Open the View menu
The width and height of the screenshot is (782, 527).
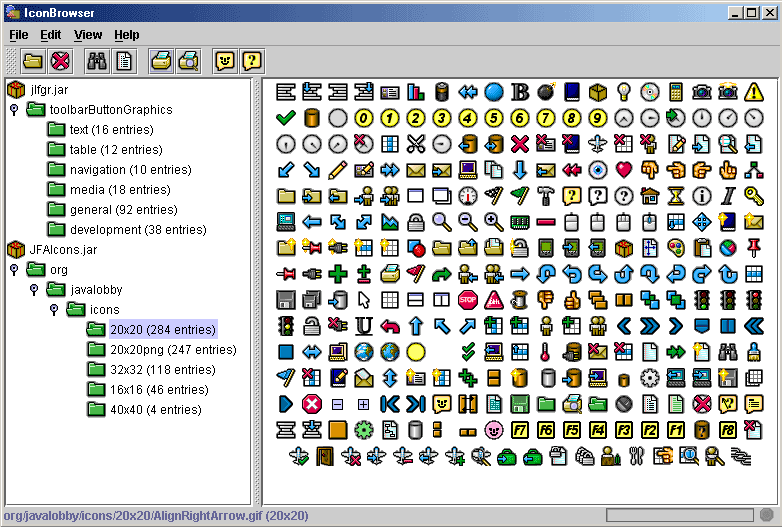point(88,35)
